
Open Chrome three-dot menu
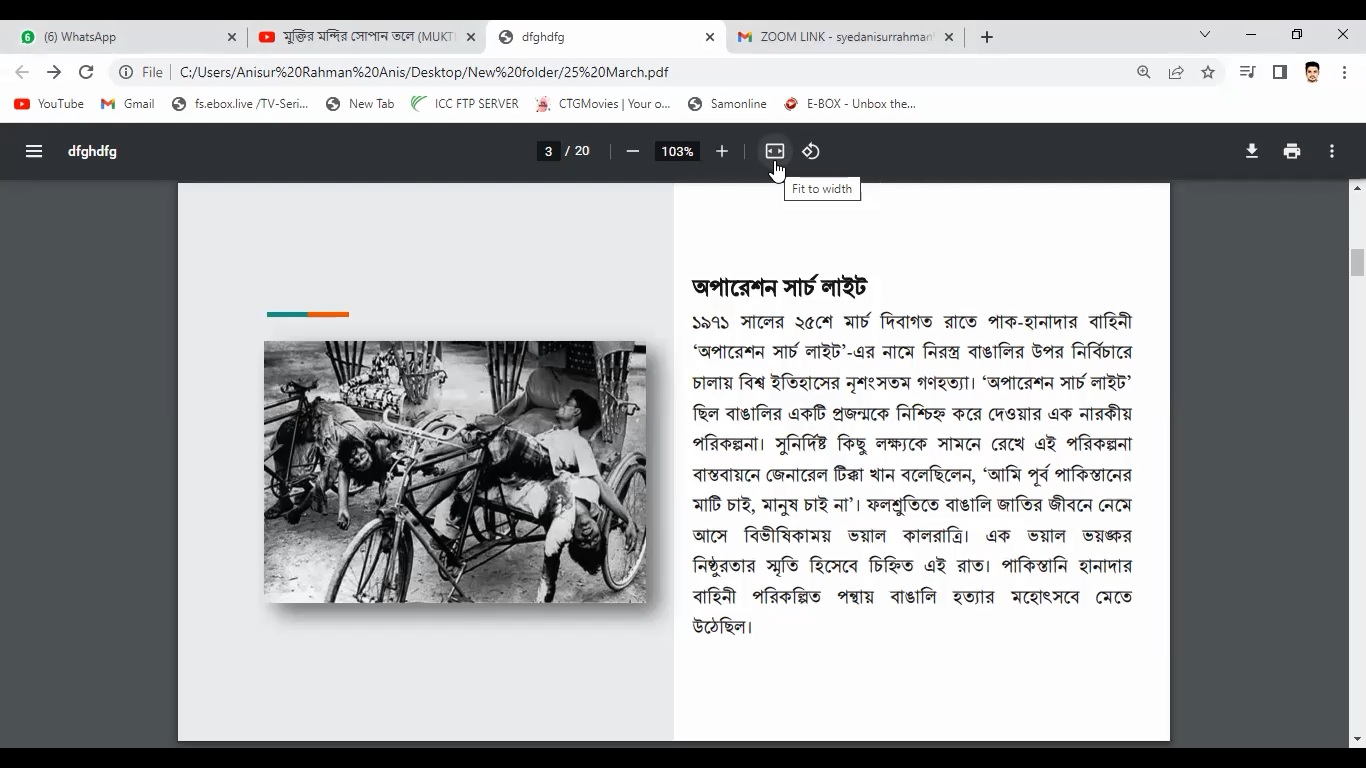click(1344, 72)
